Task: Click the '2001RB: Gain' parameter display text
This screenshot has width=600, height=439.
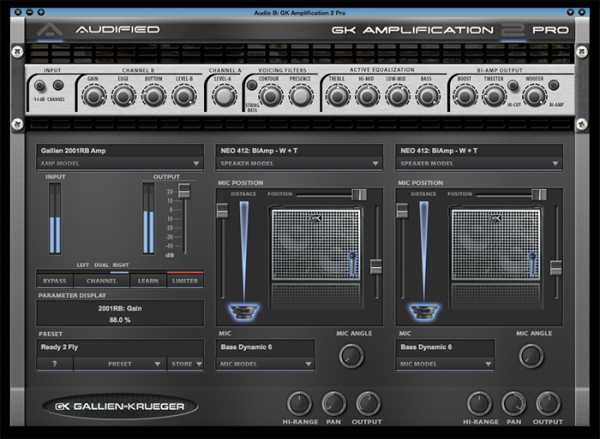Action: (120, 308)
